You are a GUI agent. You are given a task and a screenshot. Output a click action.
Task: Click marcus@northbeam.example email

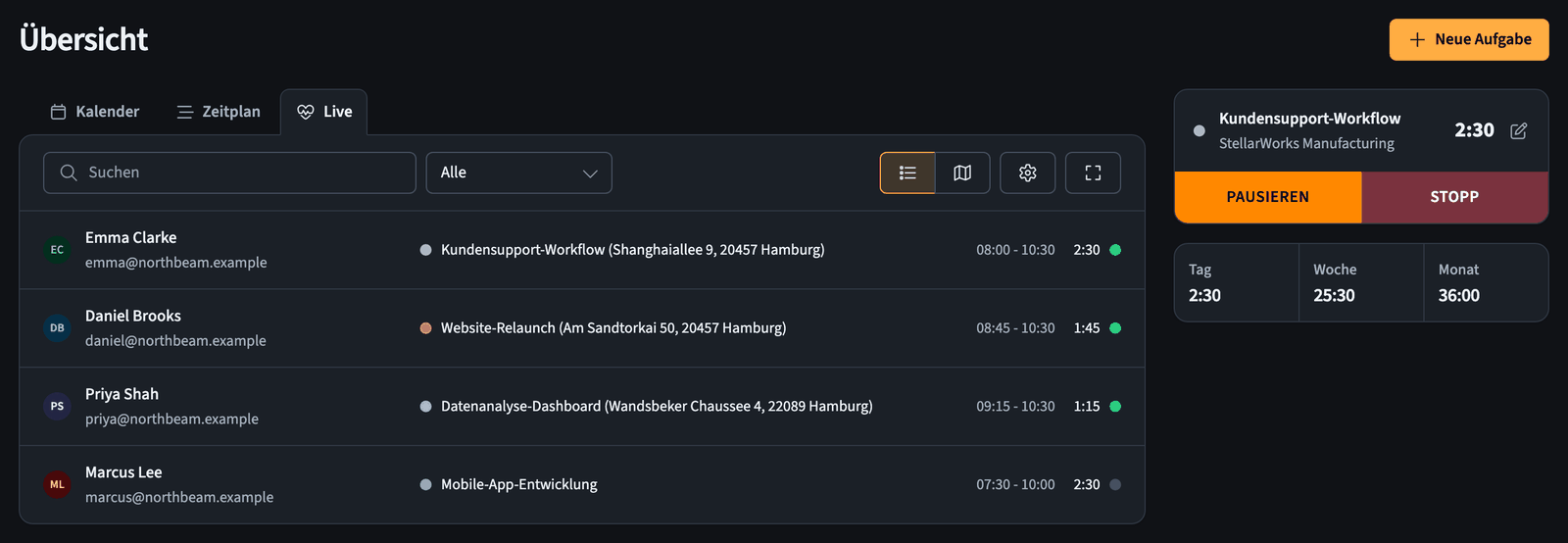click(179, 497)
